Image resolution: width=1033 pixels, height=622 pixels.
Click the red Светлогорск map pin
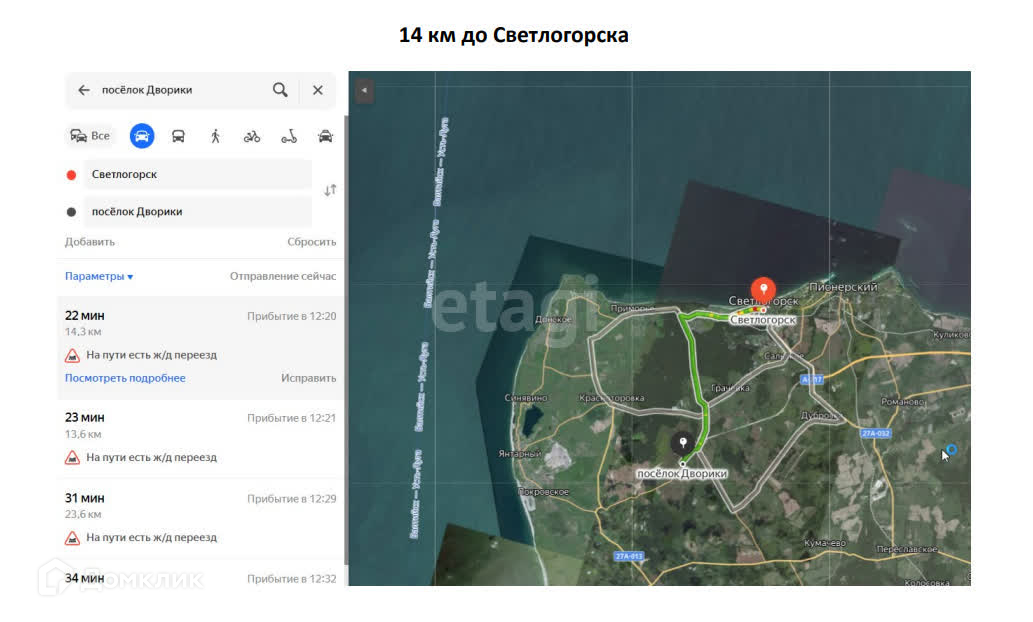point(764,290)
